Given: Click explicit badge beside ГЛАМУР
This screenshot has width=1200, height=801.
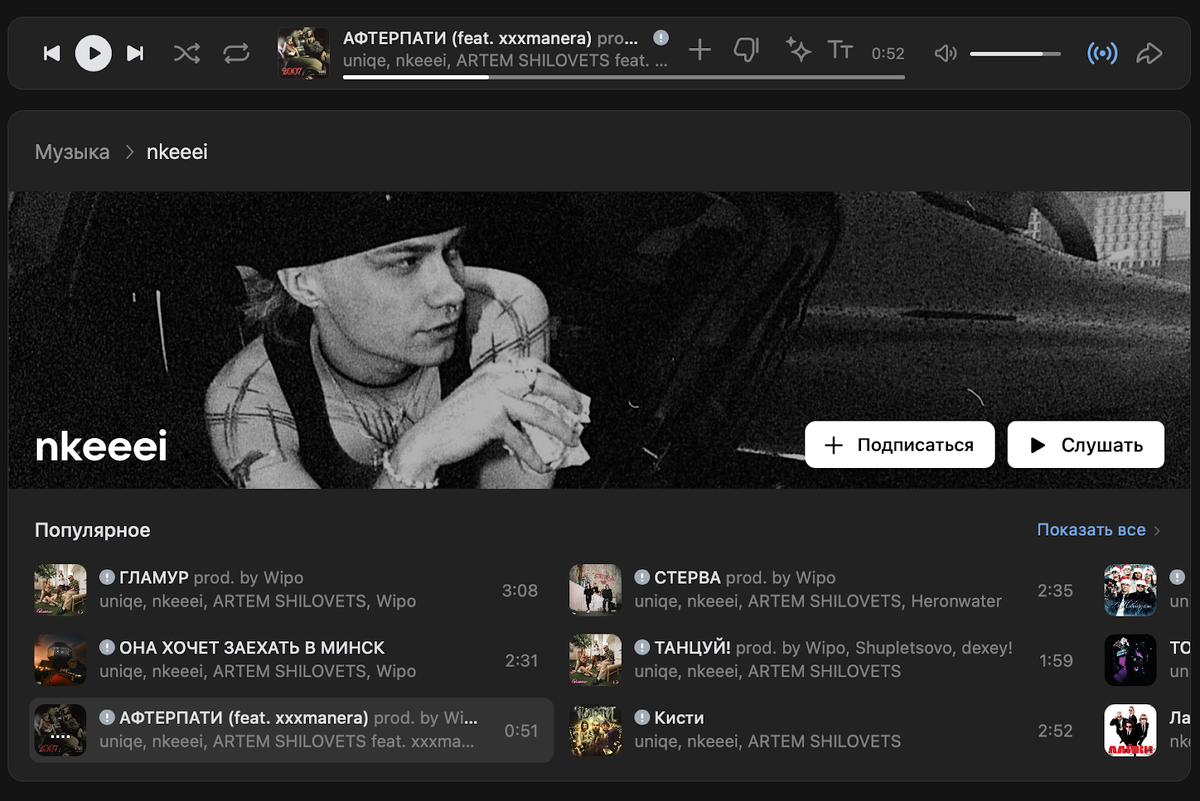Looking at the screenshot, I should (x=107, y=577).
